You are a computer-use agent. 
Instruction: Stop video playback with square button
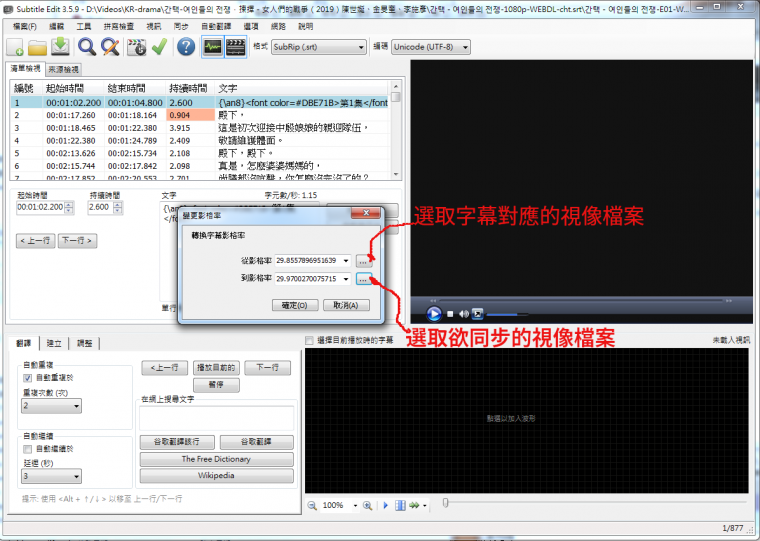(450, 314)
